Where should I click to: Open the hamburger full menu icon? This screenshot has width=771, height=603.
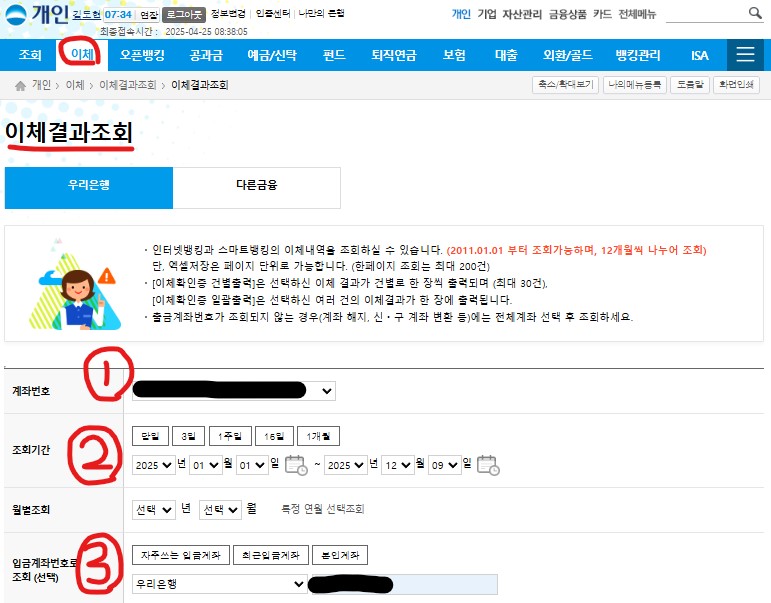745,55
